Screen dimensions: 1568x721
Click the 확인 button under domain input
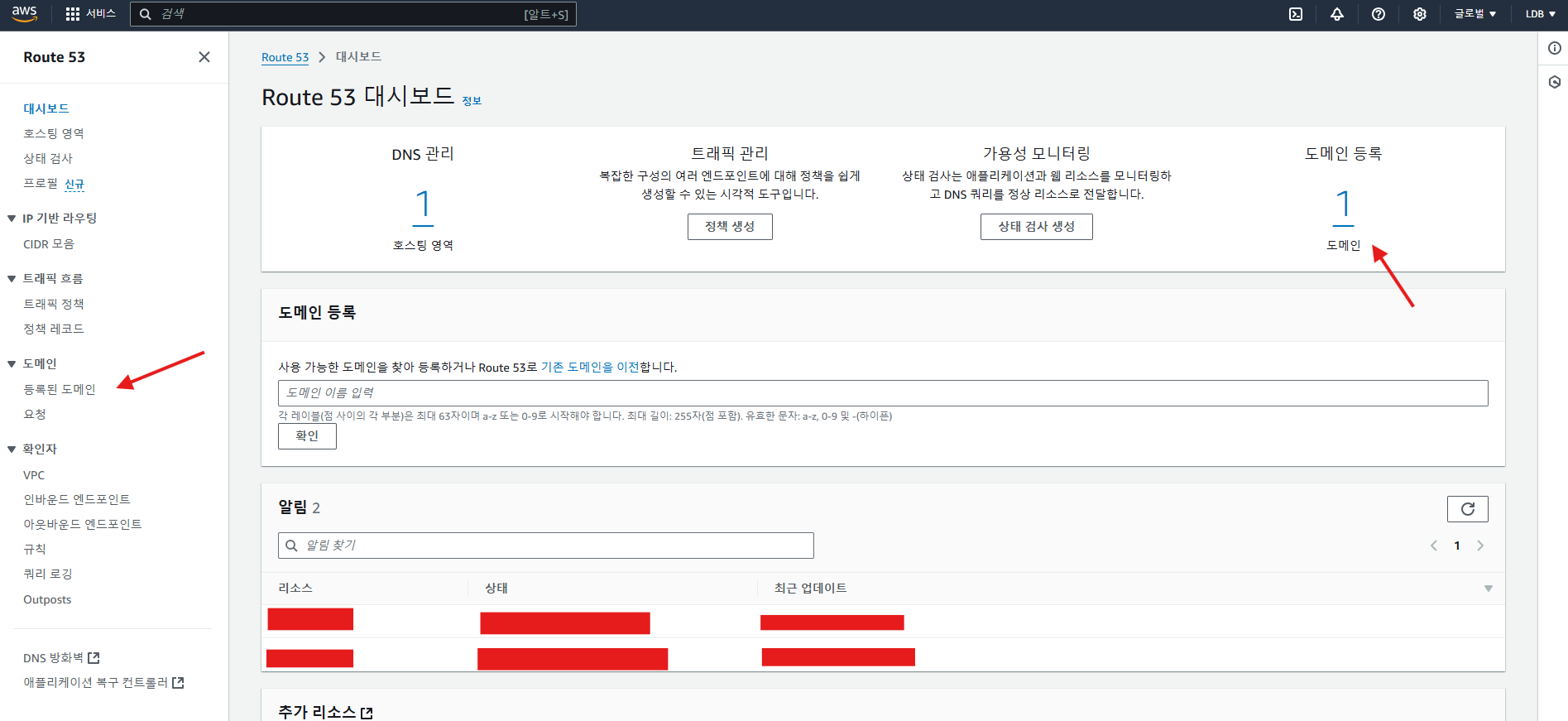click(x=307, y=436)
